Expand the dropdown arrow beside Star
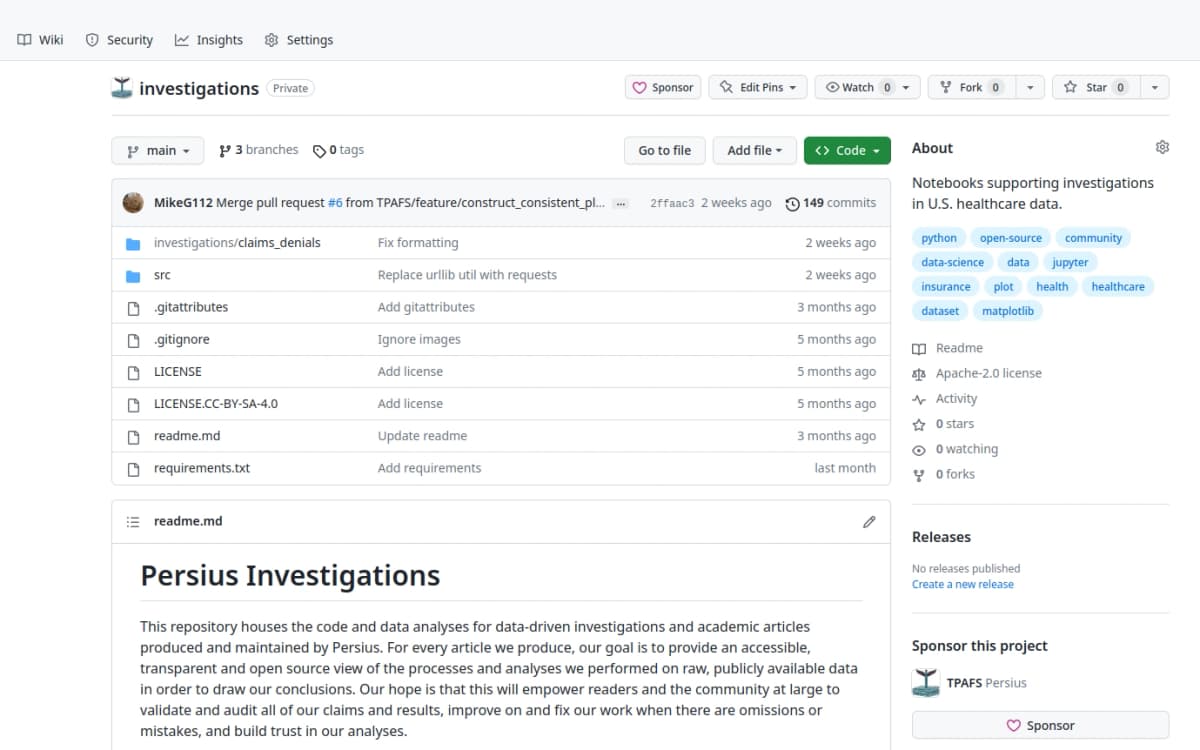This screenshot has height=750, width=1200. (1154, 87)
